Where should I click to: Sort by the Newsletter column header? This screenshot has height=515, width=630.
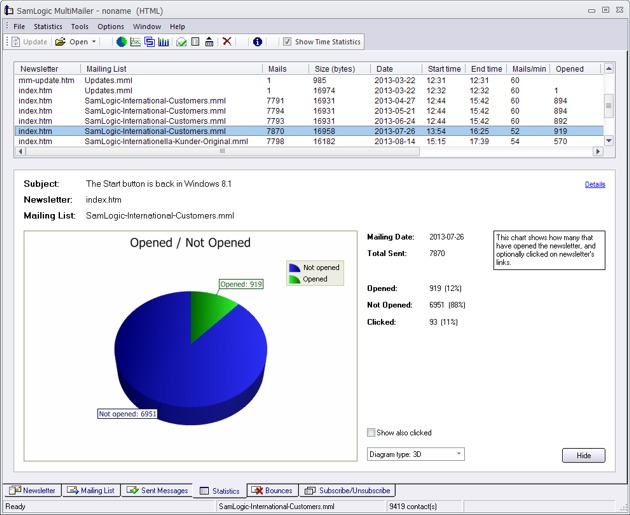tap(47, 69)
